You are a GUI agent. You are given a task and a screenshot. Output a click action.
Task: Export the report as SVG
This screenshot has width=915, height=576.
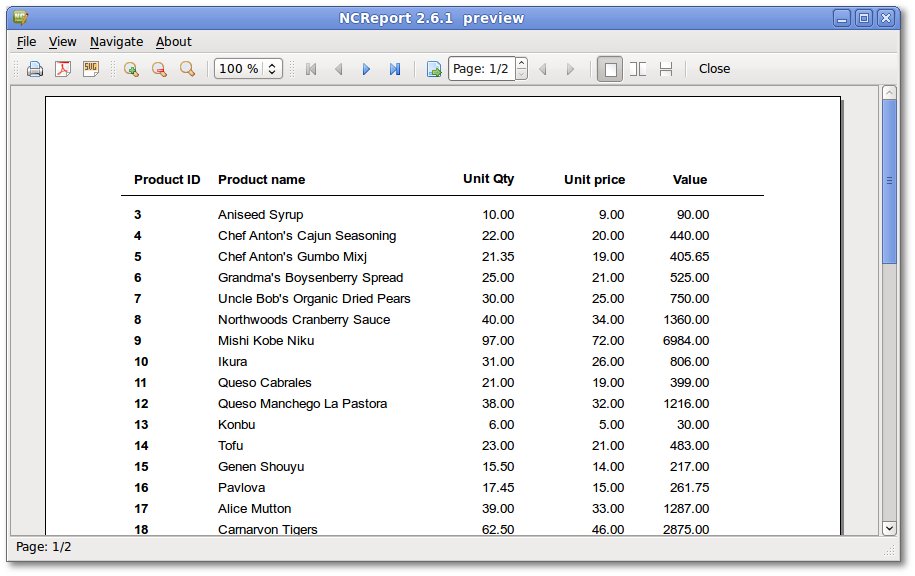click(91, 69)
